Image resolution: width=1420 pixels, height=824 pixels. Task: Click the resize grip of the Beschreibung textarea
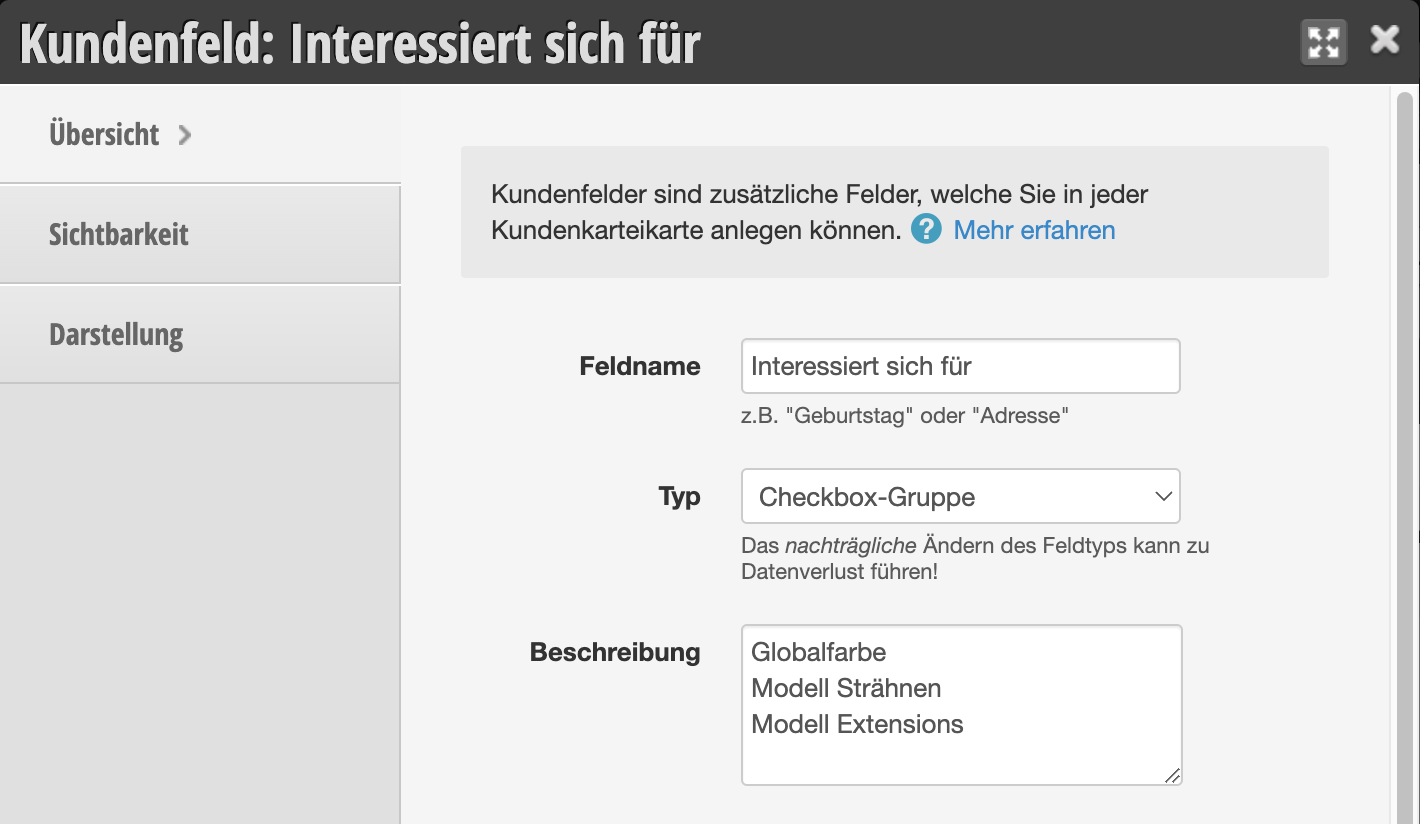(1172, 775)
